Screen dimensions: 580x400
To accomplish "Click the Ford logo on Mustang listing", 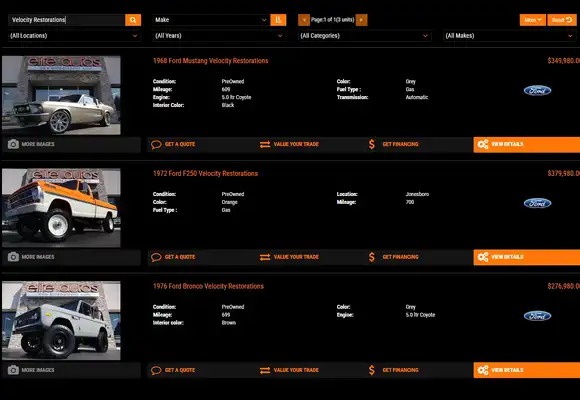I will coord(537,91).
